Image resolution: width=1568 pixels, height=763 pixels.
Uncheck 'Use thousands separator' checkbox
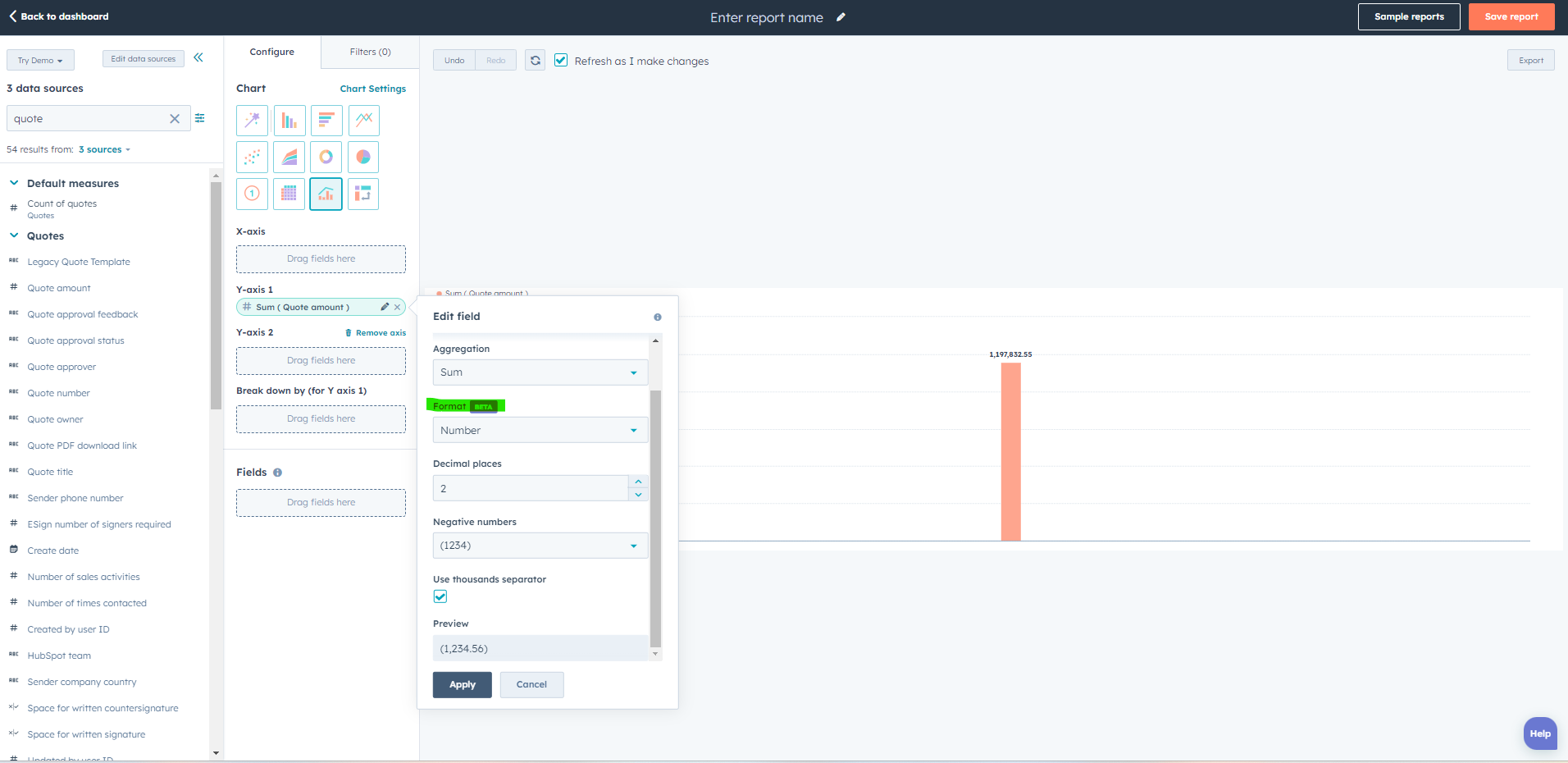coord(440,596)
